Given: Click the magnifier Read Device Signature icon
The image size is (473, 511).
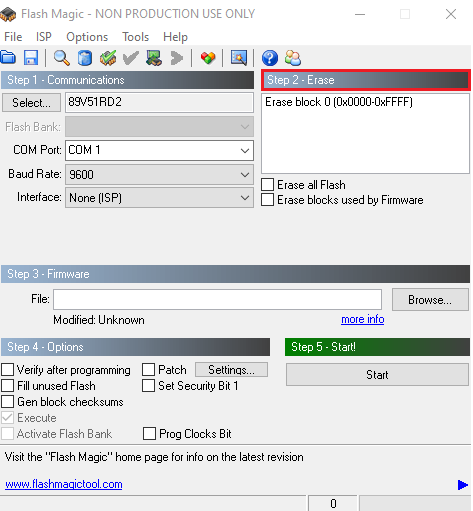Looking at the screenshot, I should pyautogui.click(x=62, y=58).
